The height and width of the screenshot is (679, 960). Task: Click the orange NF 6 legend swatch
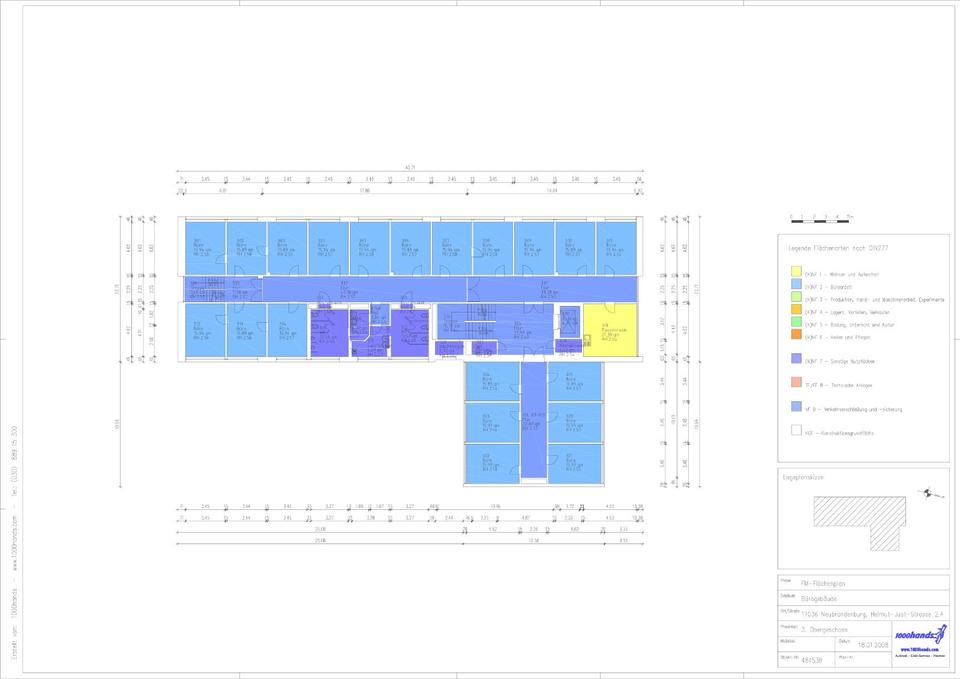point(796,338)
